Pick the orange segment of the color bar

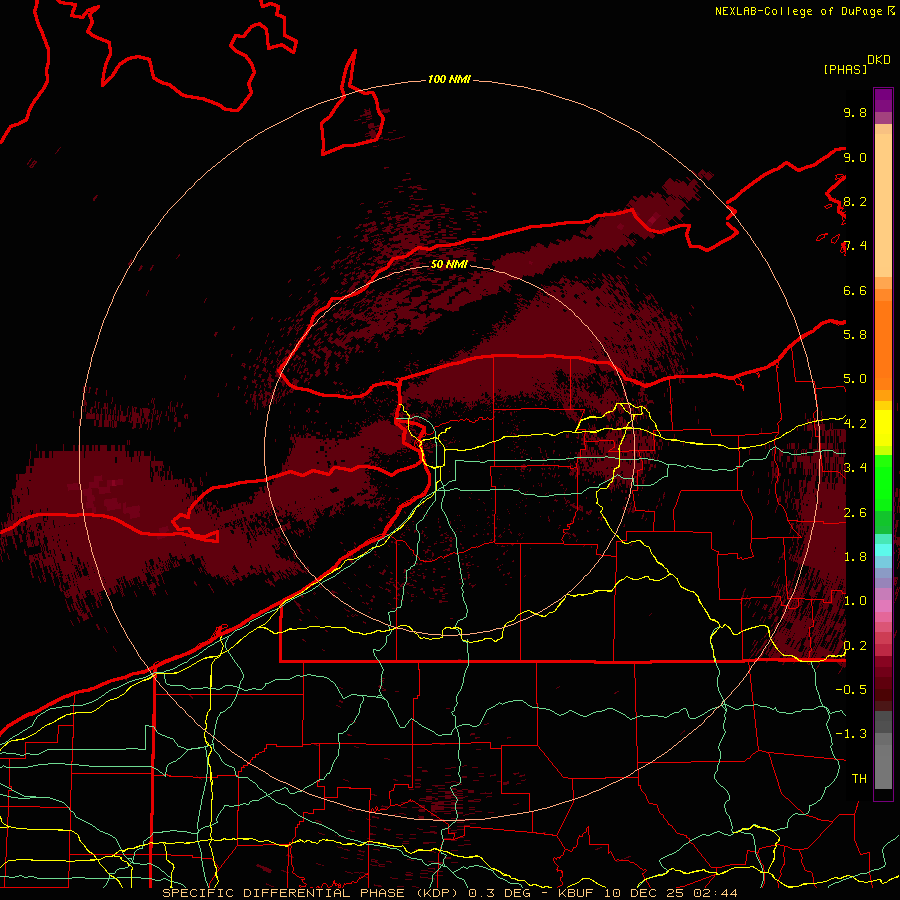pos(883,344)
